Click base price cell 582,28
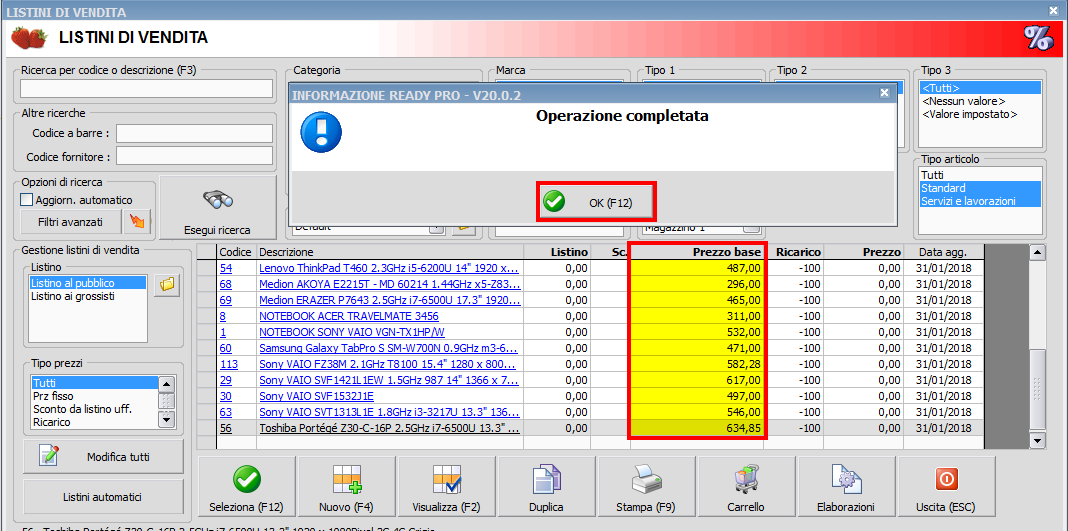Viewport: 1068px width, 531px height. click(x=697, y=364)
